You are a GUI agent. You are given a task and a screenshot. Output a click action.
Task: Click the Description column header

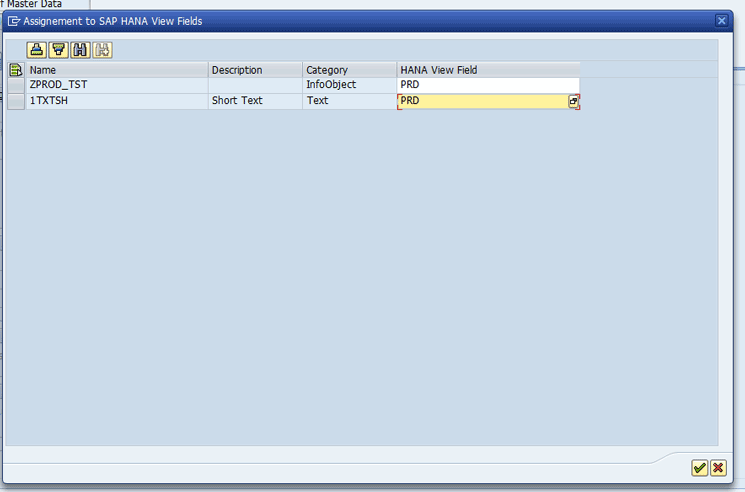[255, 70]
